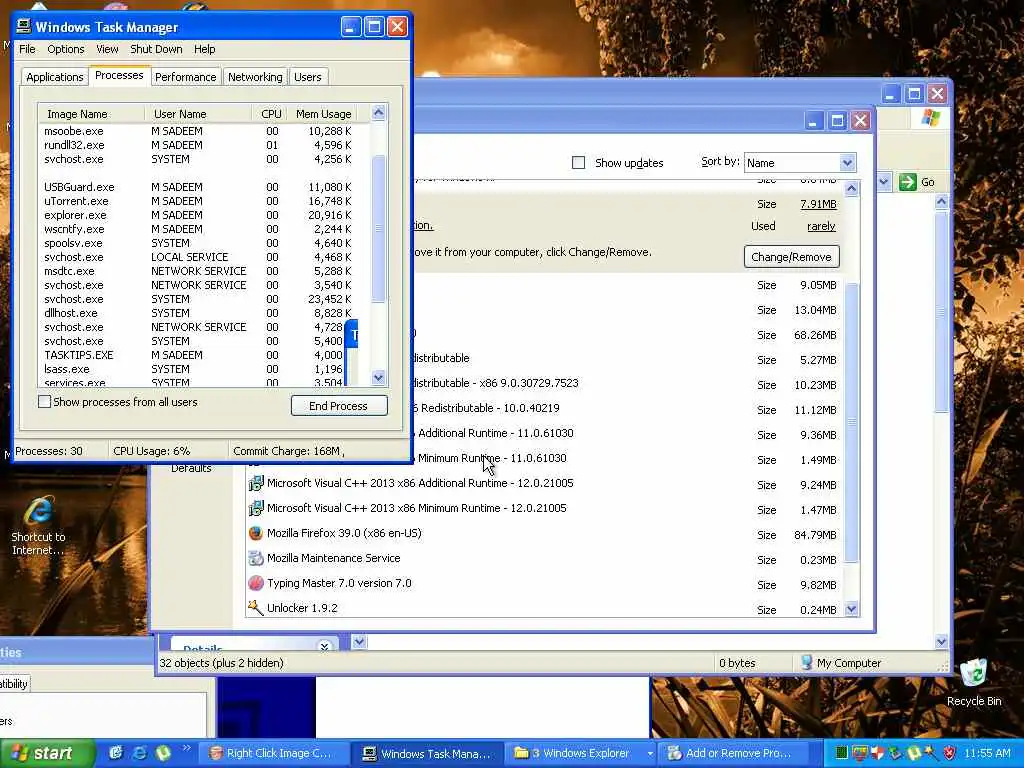Click the Explorer window vertical scrollbar thumb

(x=941, y=312)
